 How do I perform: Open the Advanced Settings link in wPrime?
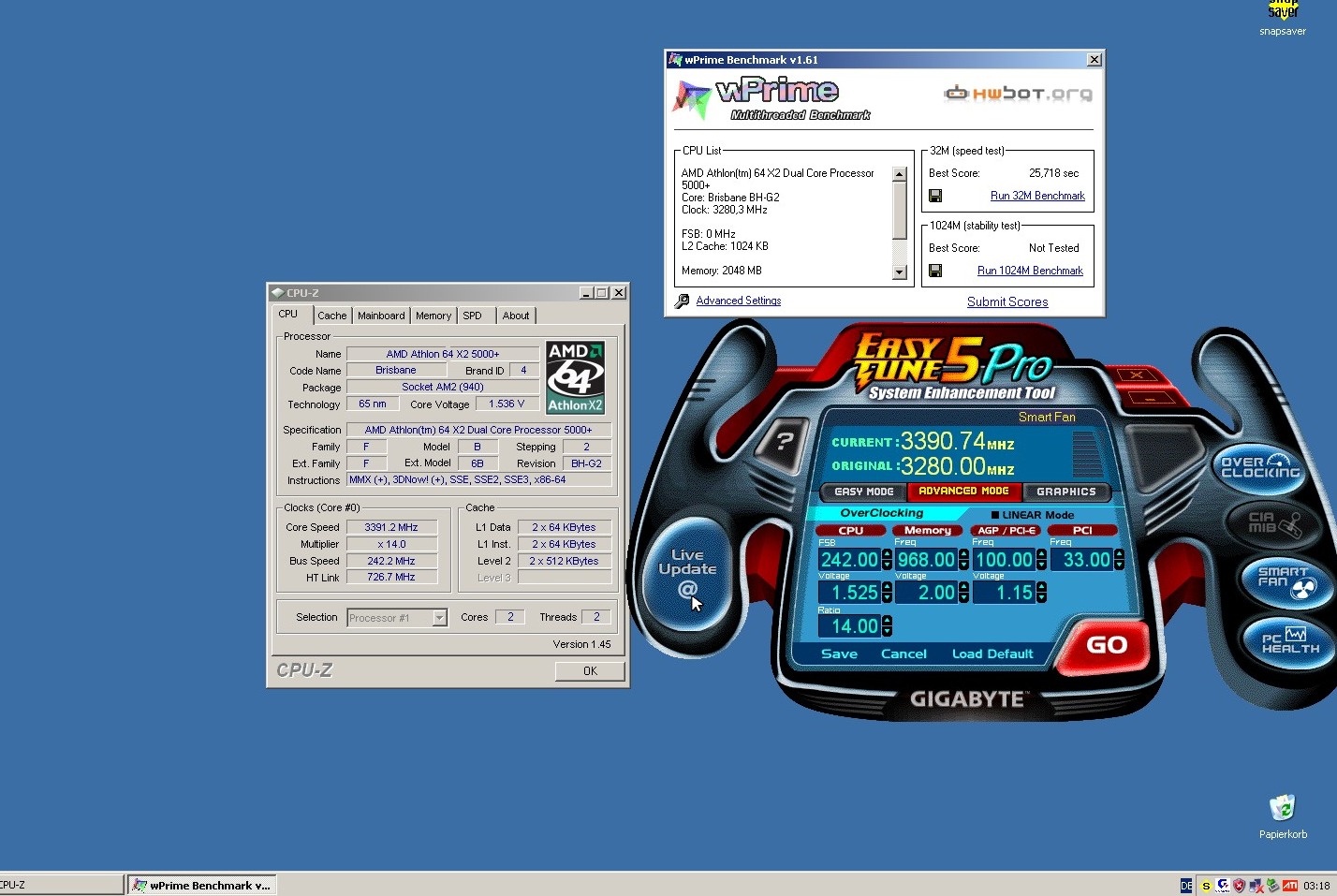(x=738, y=301)
